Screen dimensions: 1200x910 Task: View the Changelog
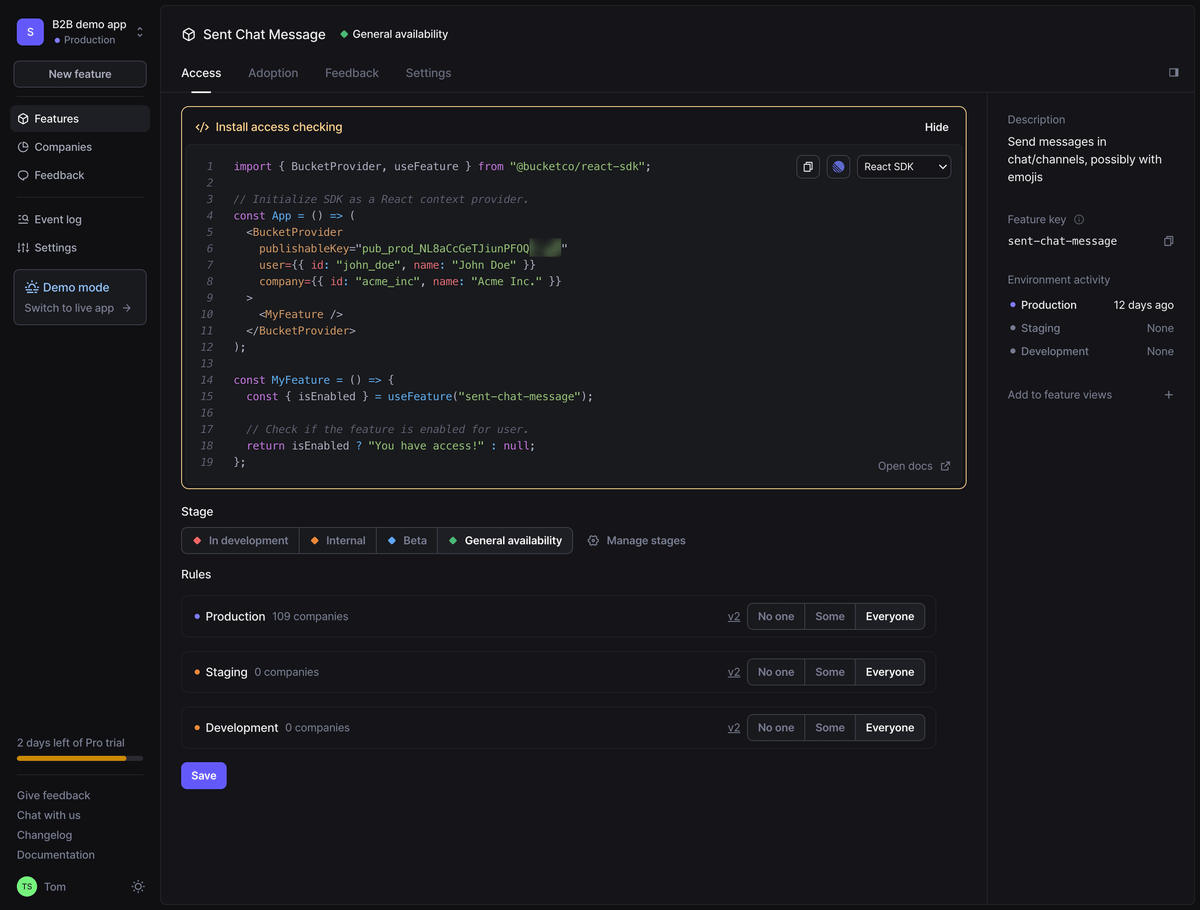[45, 835]
